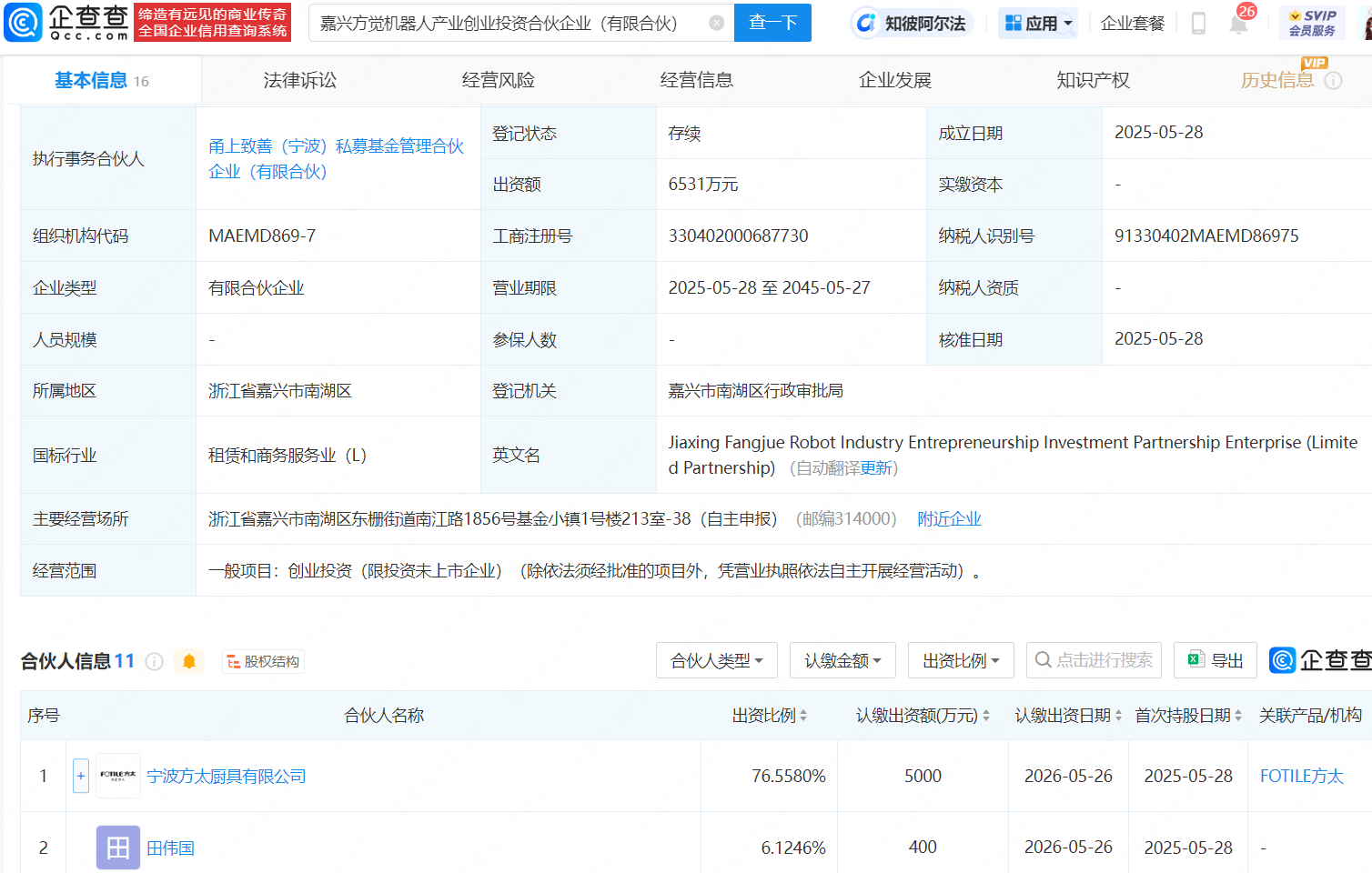
Task: Select registration number 330402000687730
Action: click(738, 236)
